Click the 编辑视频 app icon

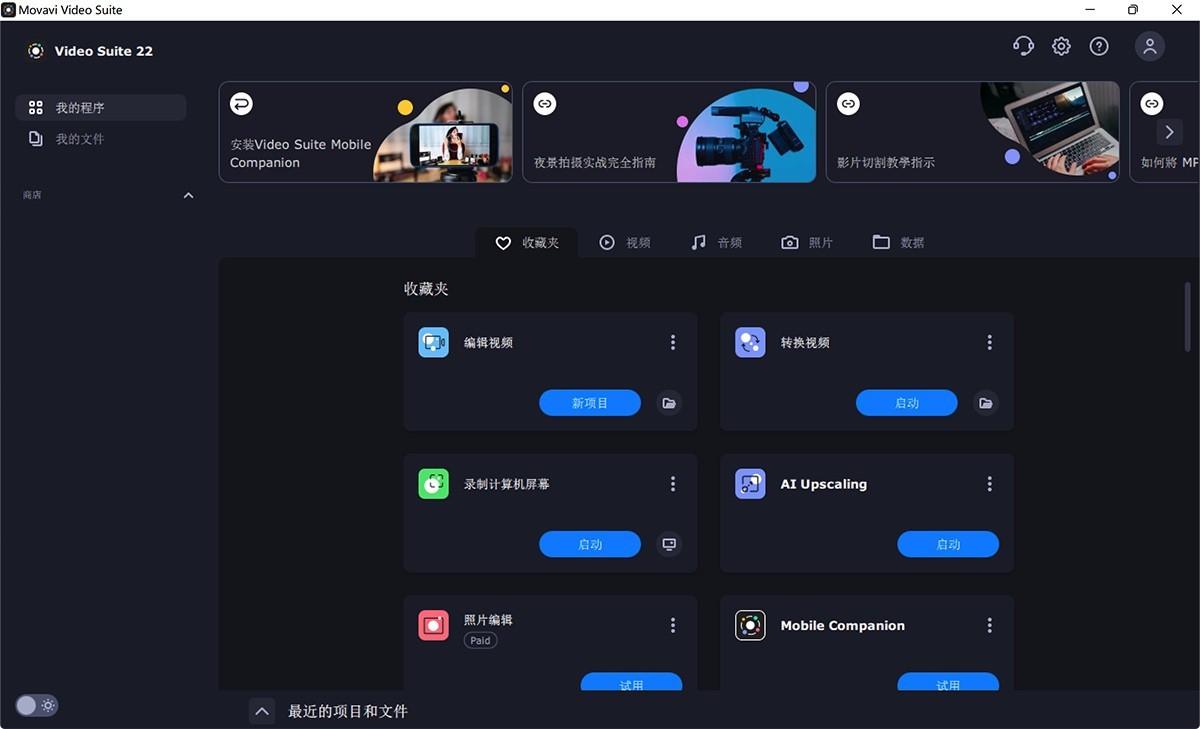pyautogui.click(x=433, y=343)
